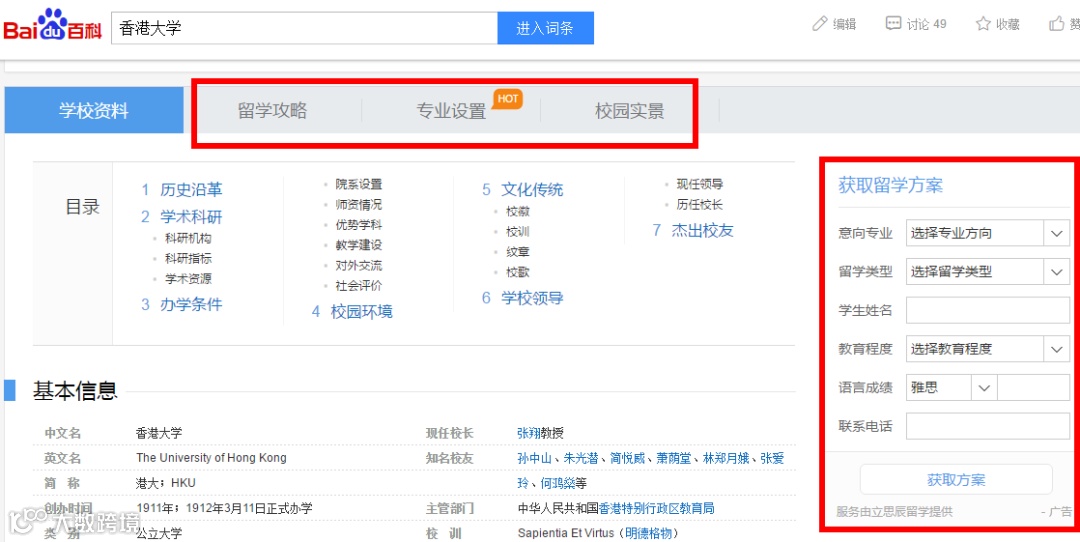
Task: Click the language score field beside 雅思
Action: [1034, 388]
